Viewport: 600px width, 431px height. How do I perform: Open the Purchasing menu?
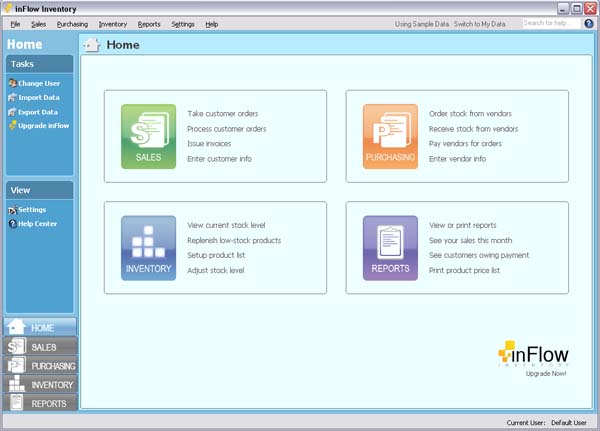72,24
